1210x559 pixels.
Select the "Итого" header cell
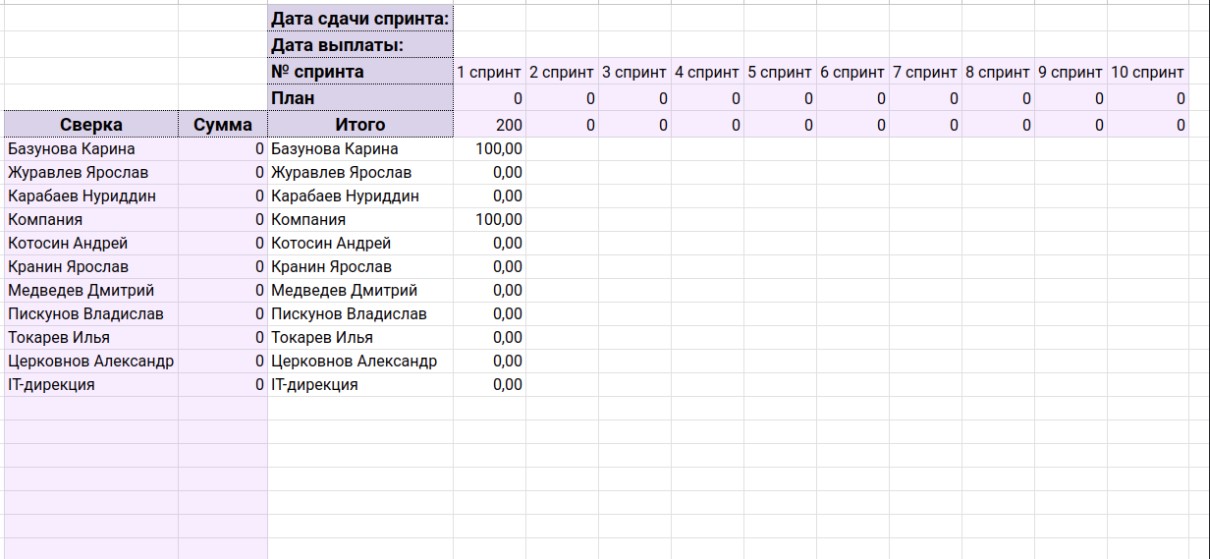tap(360, 124)
